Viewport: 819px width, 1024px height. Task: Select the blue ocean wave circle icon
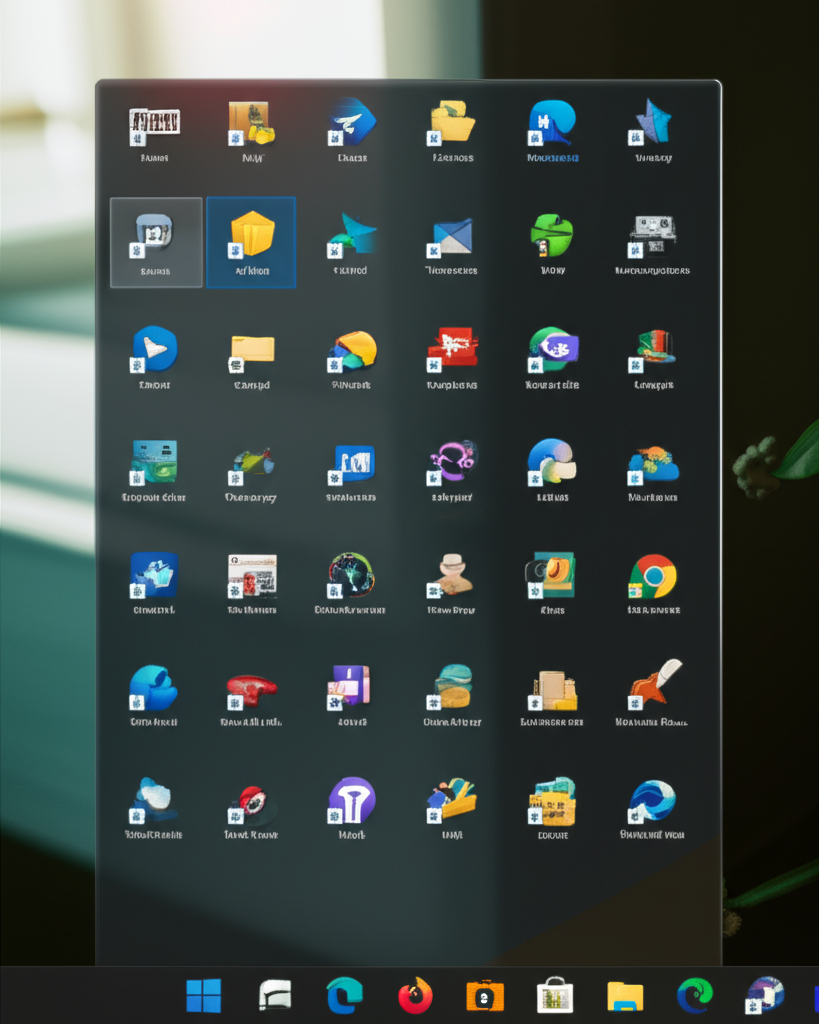652,800
